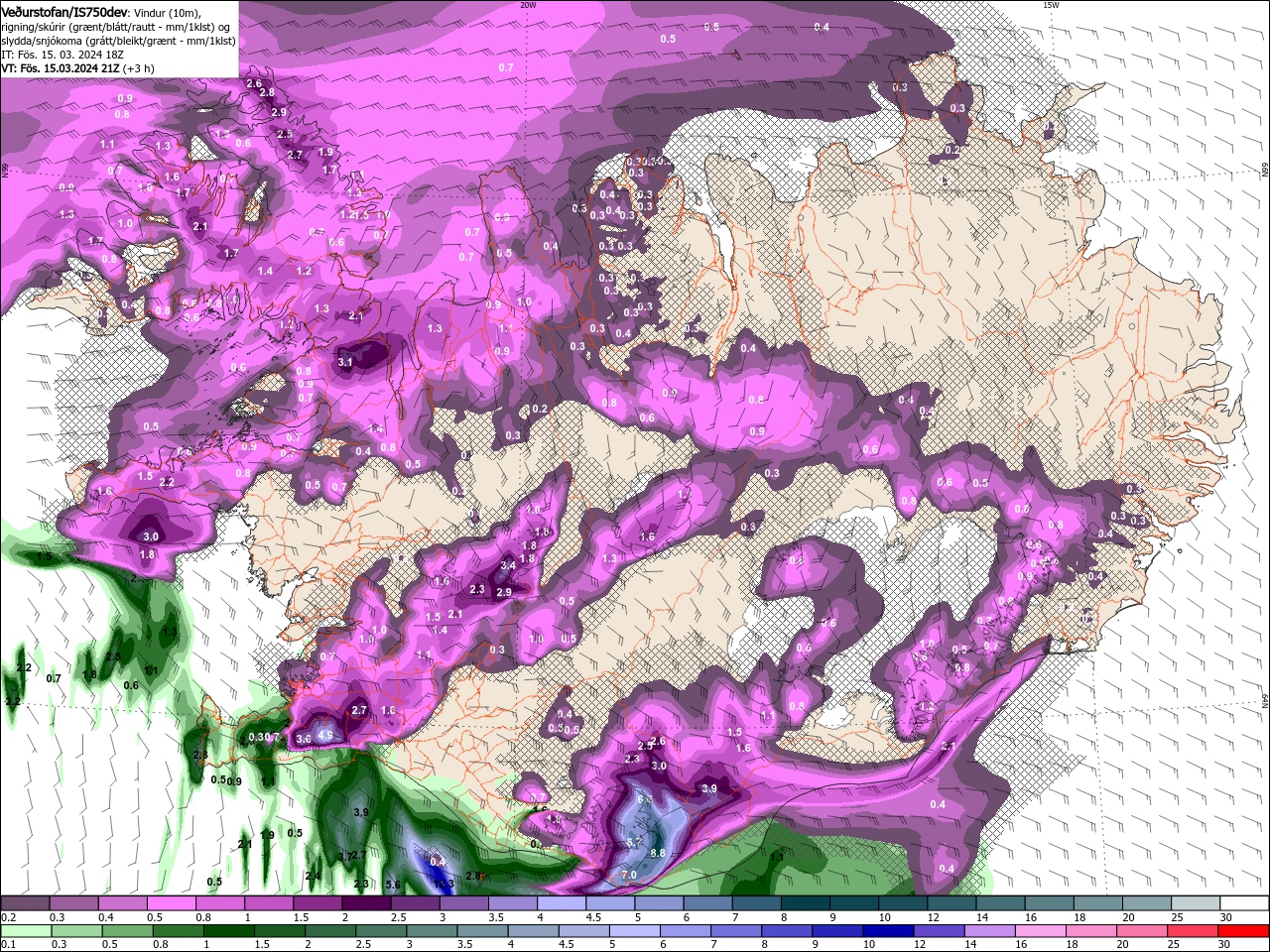The width and height of the screenshot is (1270, 952).
Task: Click the '(+3 h)' forecast offset text
Action: [x=138, y=68]
